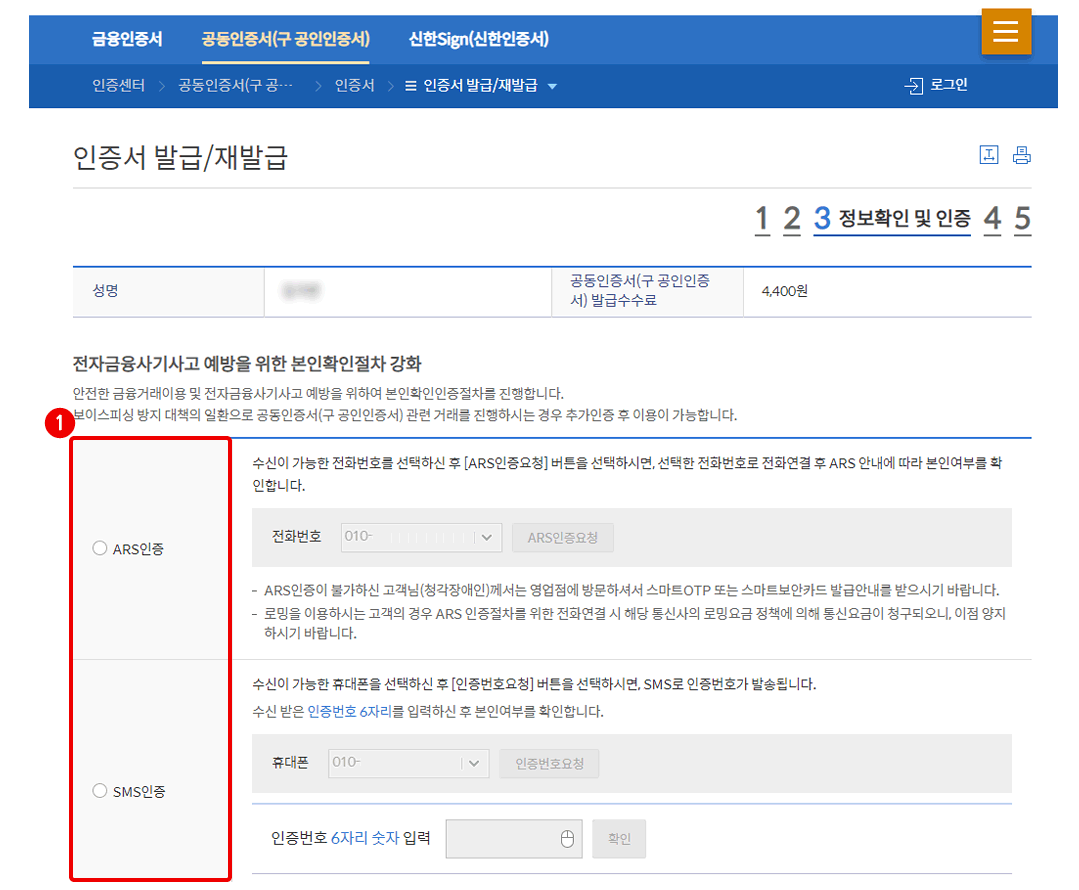Click step 3 정보확인 및 인증
Screen dimensions: 1079x890
pos(892,219)
